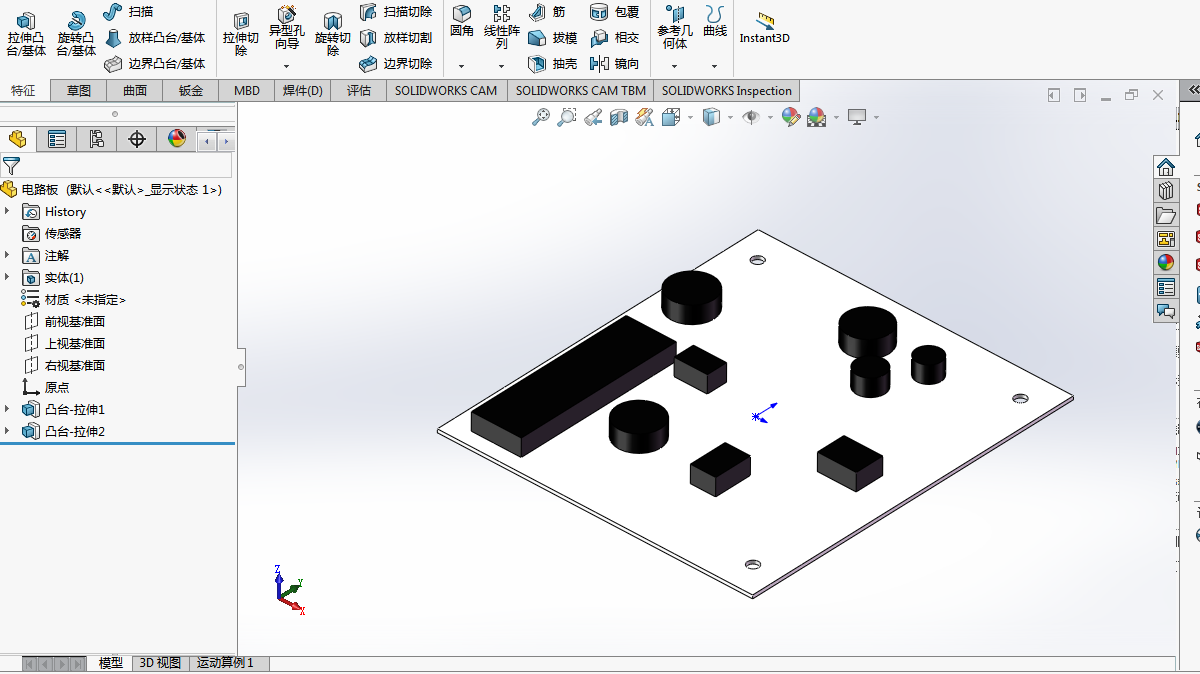Open the Appearances task pane color-ball tab
Viewport: 1200px width, 674px height.
click(x=1166, y=262)
